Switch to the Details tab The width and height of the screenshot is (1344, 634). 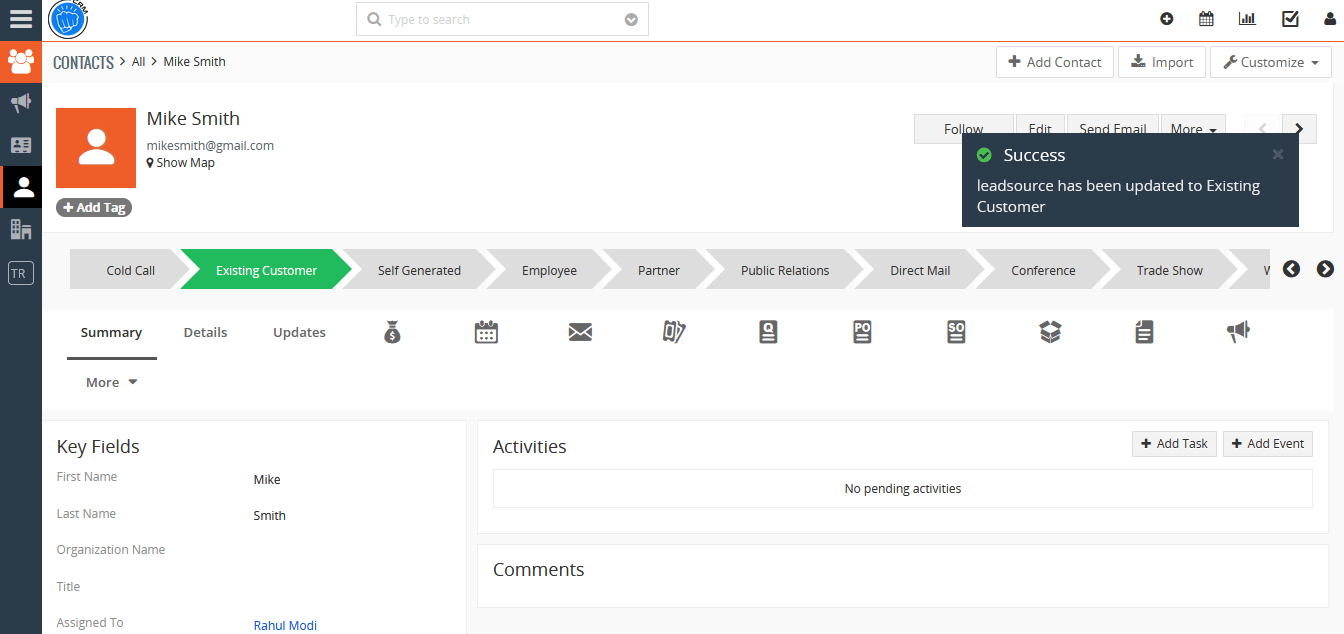[x=205, y=333]
